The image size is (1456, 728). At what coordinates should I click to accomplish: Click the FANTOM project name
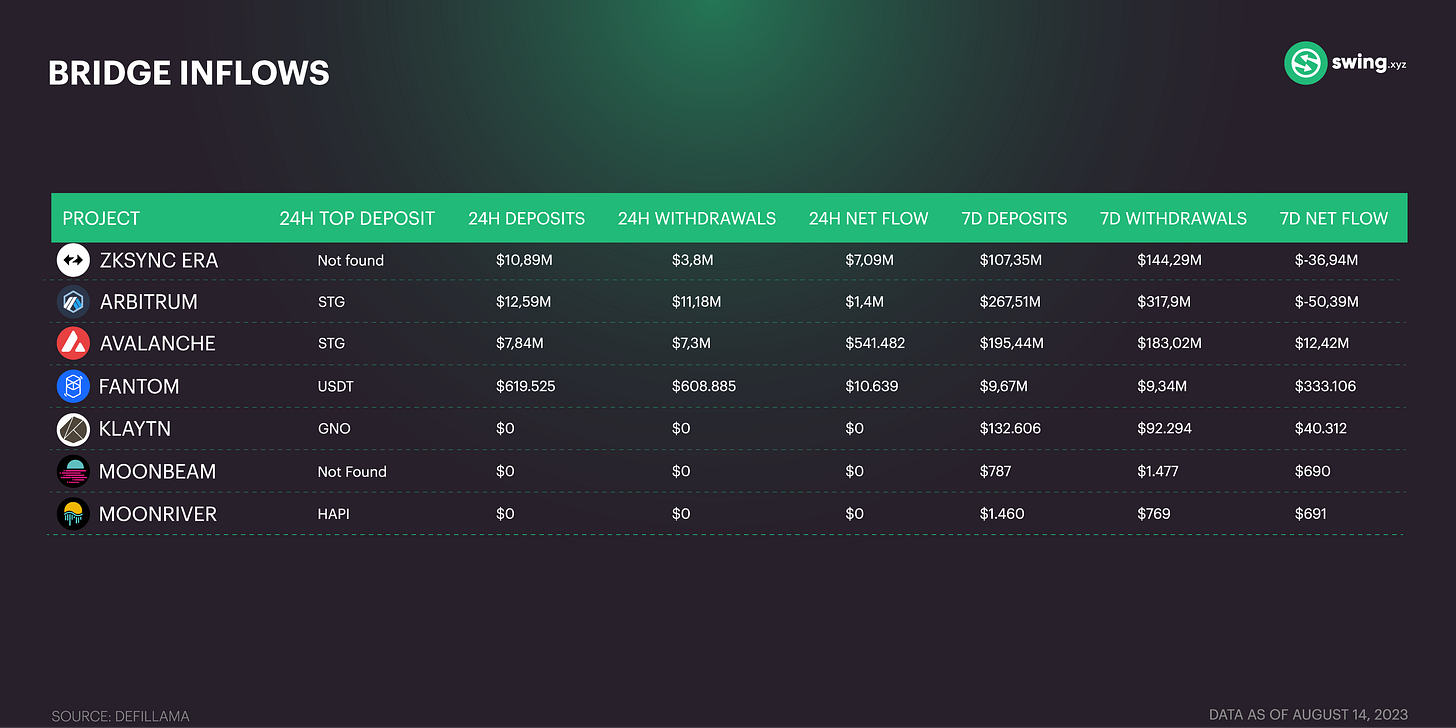pyautogui.click(x=139, y=386)
